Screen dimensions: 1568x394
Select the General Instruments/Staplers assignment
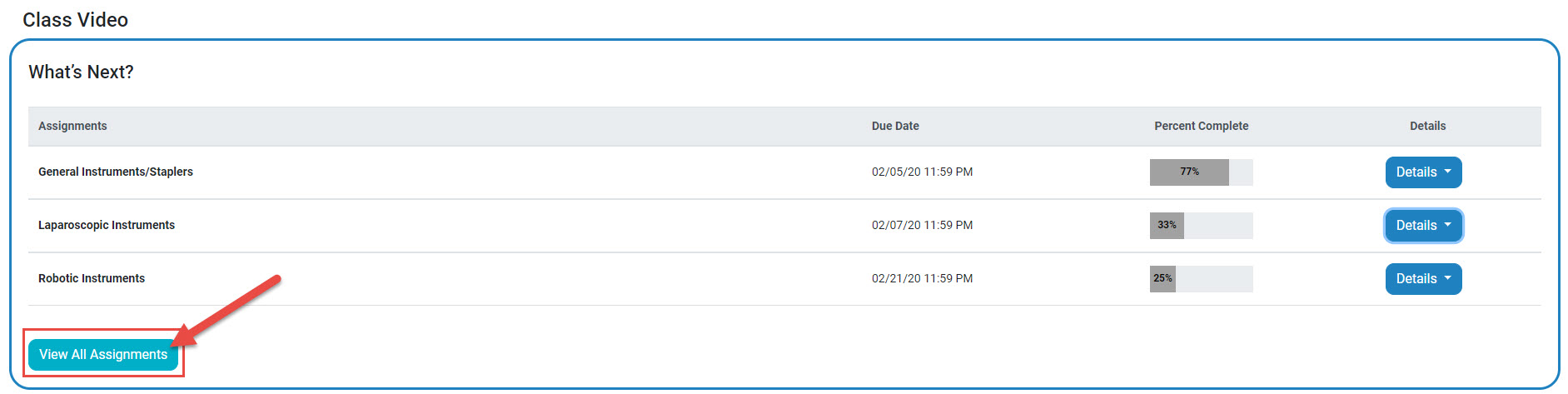pyautogui.click(x=116, y=172)
